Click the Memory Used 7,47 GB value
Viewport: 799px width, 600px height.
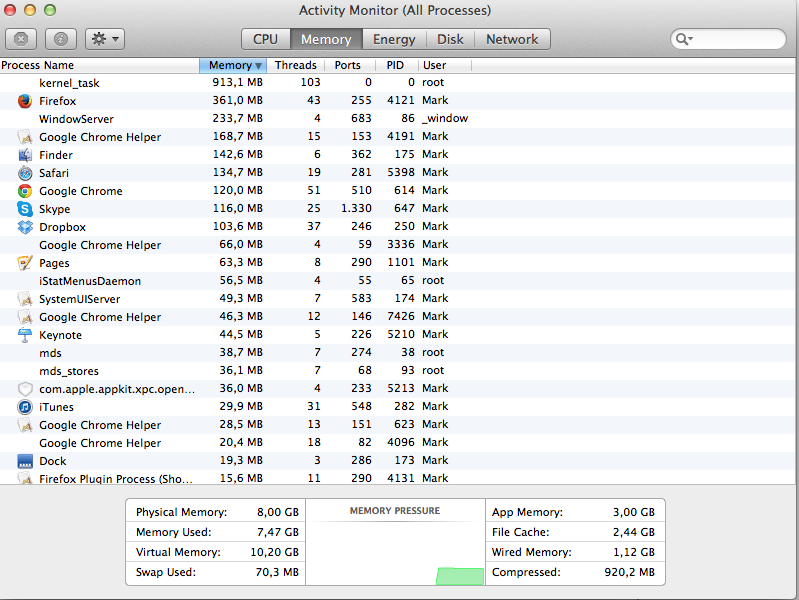[x=278, y=532]
